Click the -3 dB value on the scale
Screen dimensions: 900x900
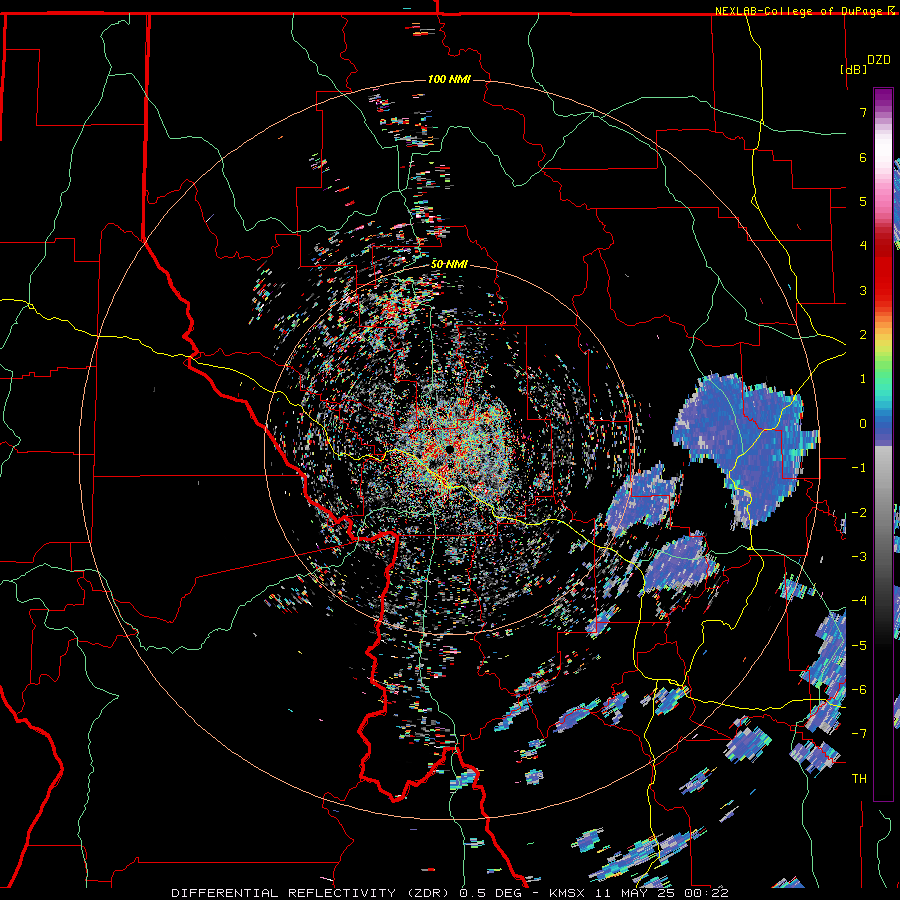(859, 557)
